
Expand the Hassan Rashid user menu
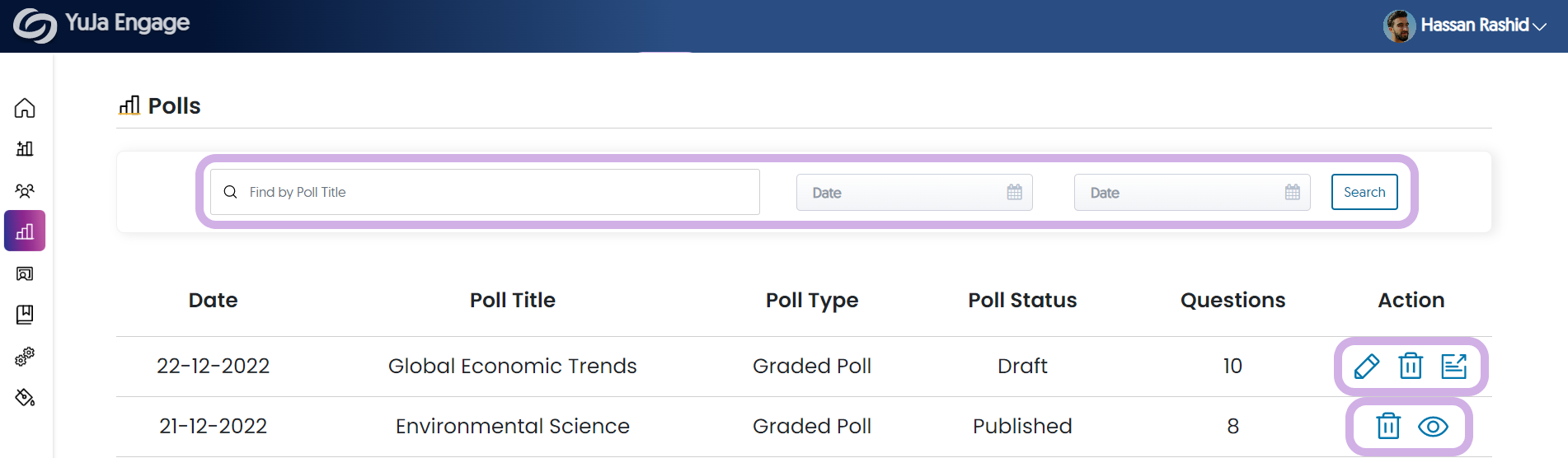1539,26
